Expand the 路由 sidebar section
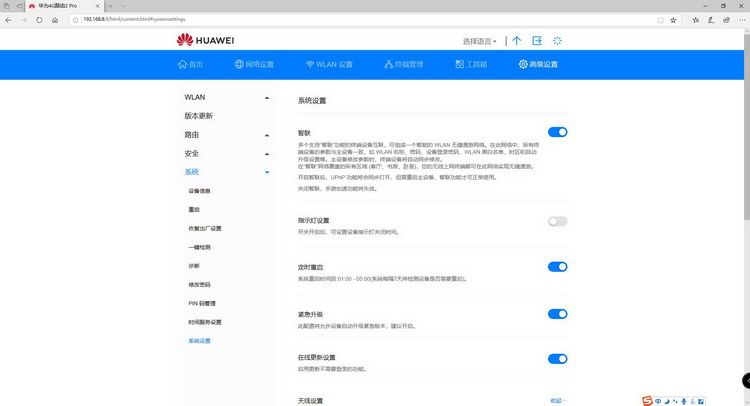 tap(227, 135)
